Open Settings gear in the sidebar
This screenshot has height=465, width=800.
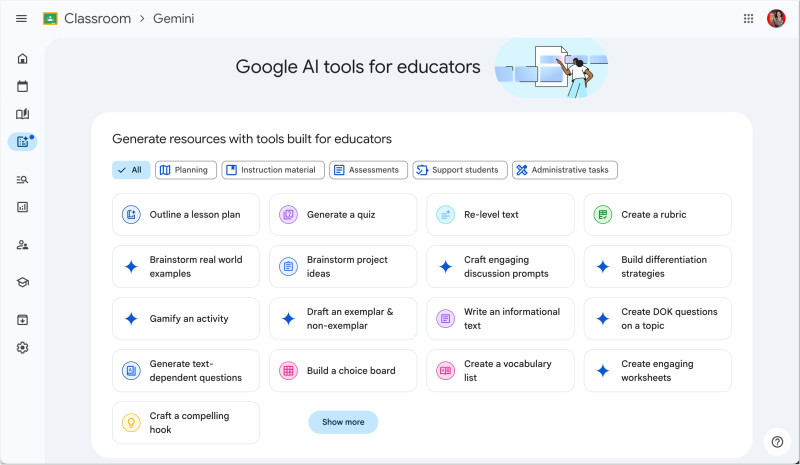(x=22, y=348)
